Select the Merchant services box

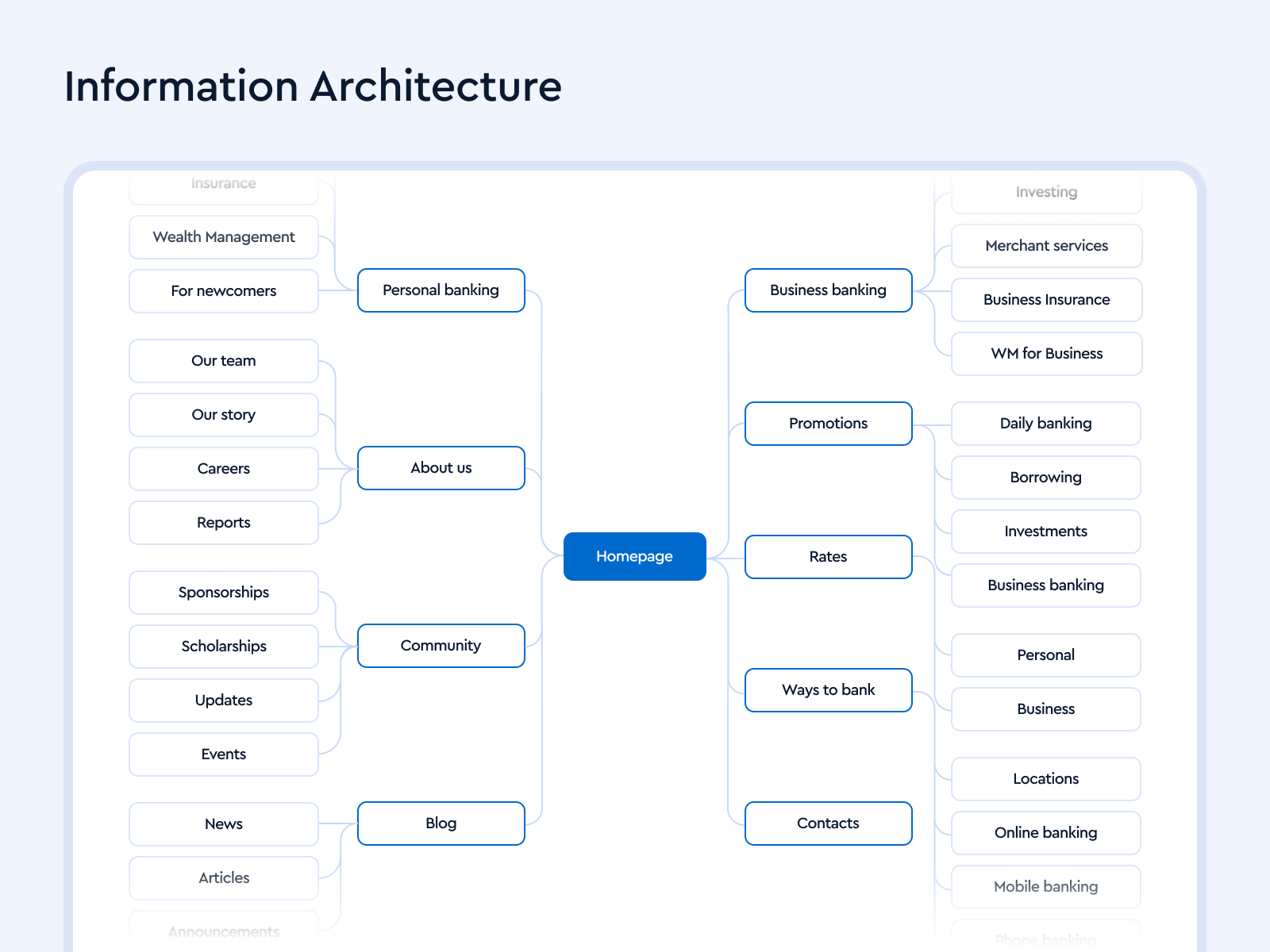pos(1046,246)
